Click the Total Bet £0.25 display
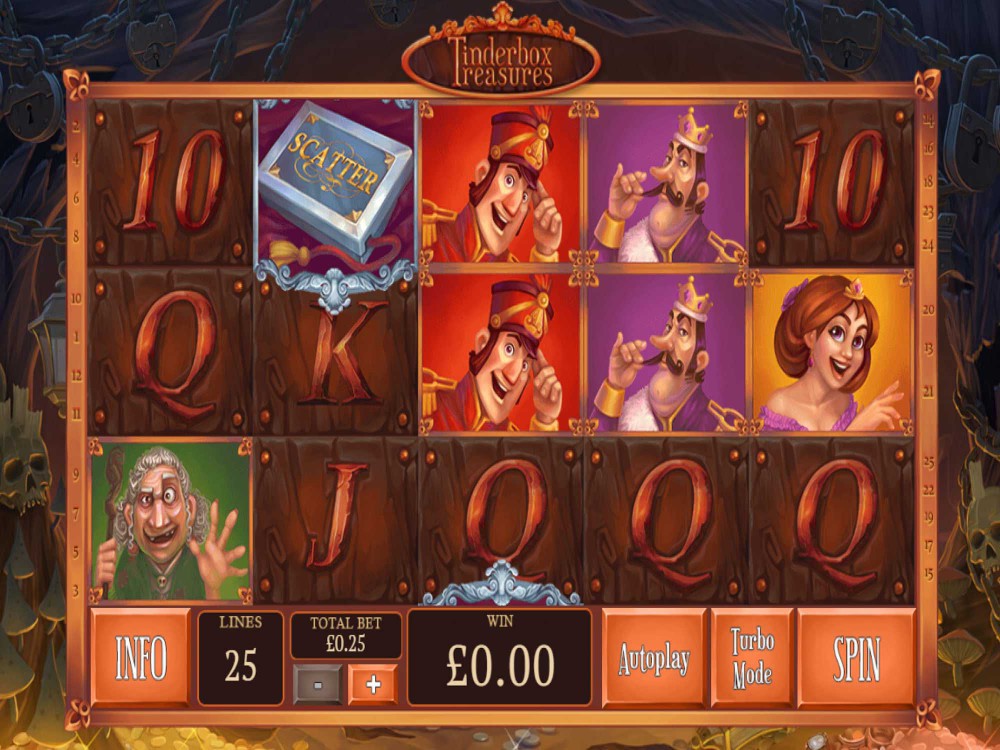 [346, 635]
